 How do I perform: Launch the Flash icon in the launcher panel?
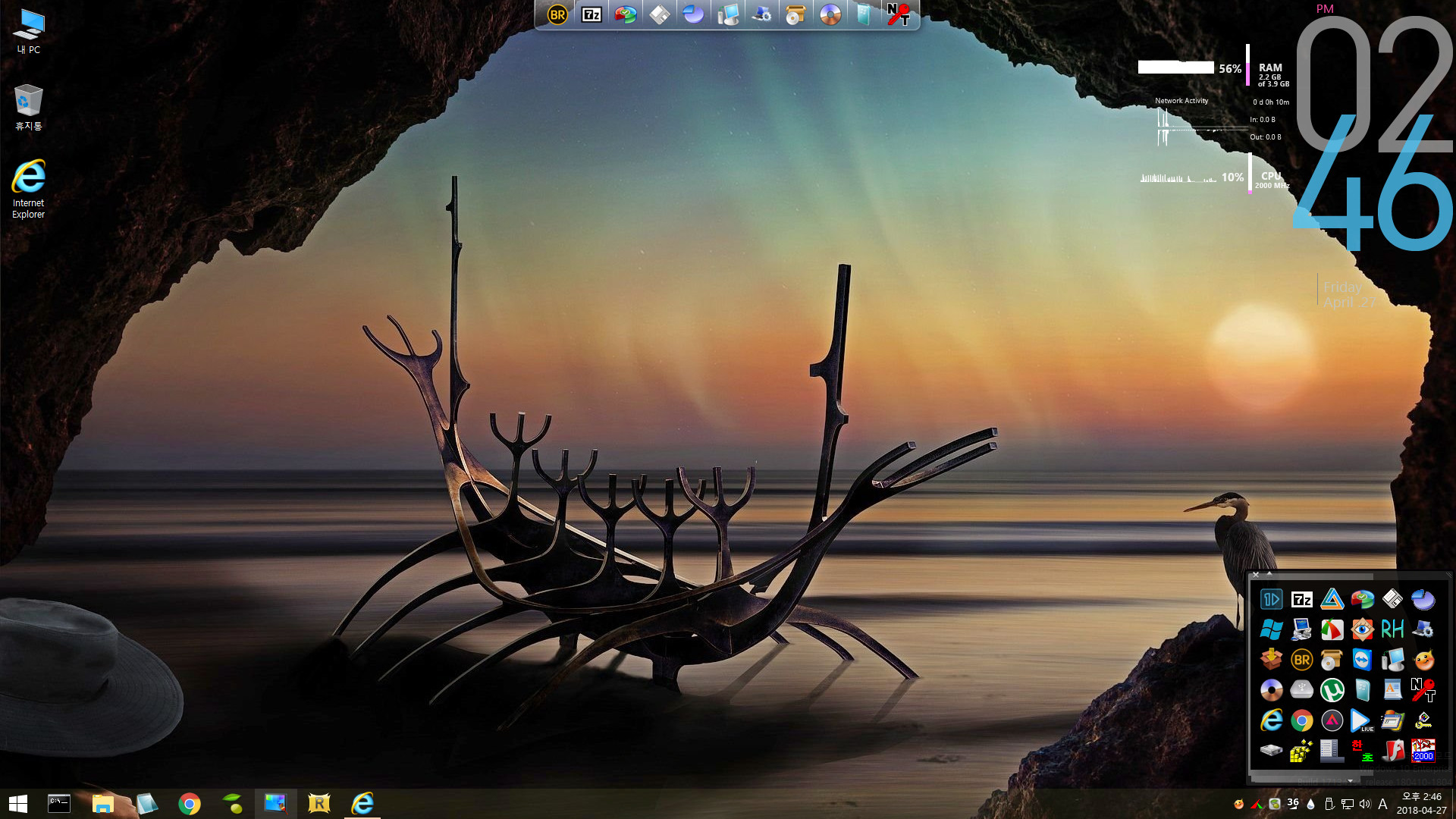click(1392, 751)
